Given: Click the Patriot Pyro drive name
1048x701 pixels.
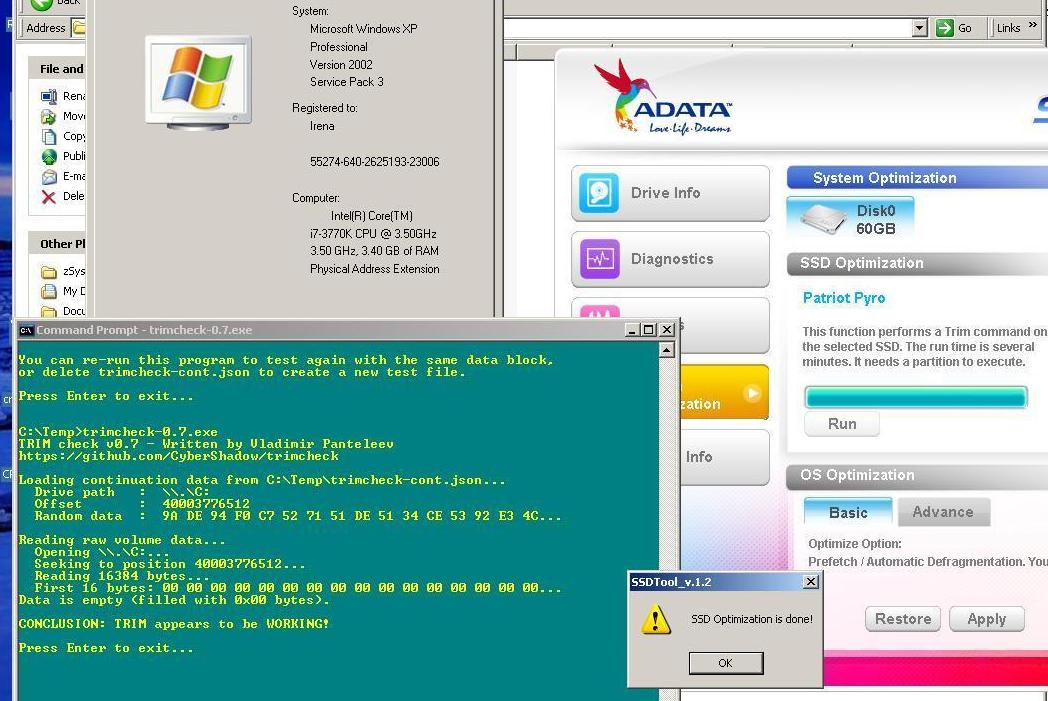Looking at the screenshot, I should point(843,298).
